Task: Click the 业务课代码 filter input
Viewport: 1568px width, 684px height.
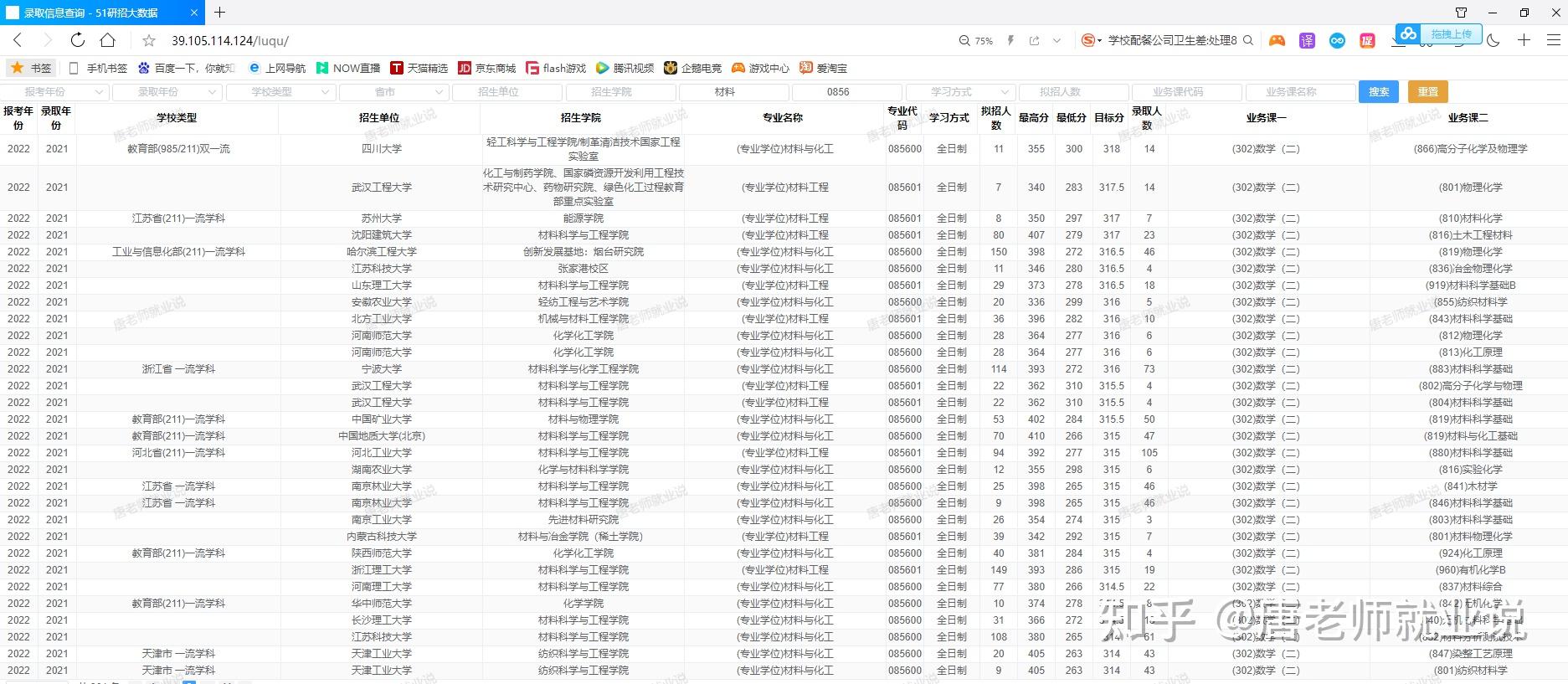Action: pyautogui.click(x=1186, y=92)
